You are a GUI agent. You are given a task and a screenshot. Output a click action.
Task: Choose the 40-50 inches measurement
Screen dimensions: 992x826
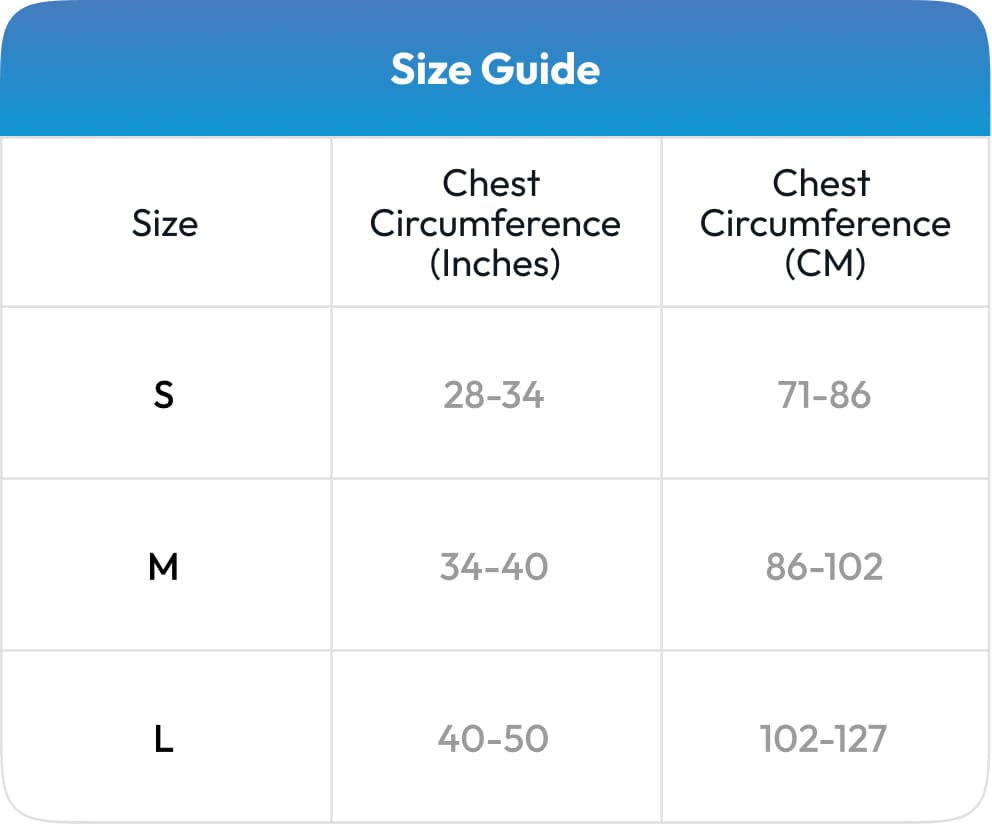click(493, 739)
